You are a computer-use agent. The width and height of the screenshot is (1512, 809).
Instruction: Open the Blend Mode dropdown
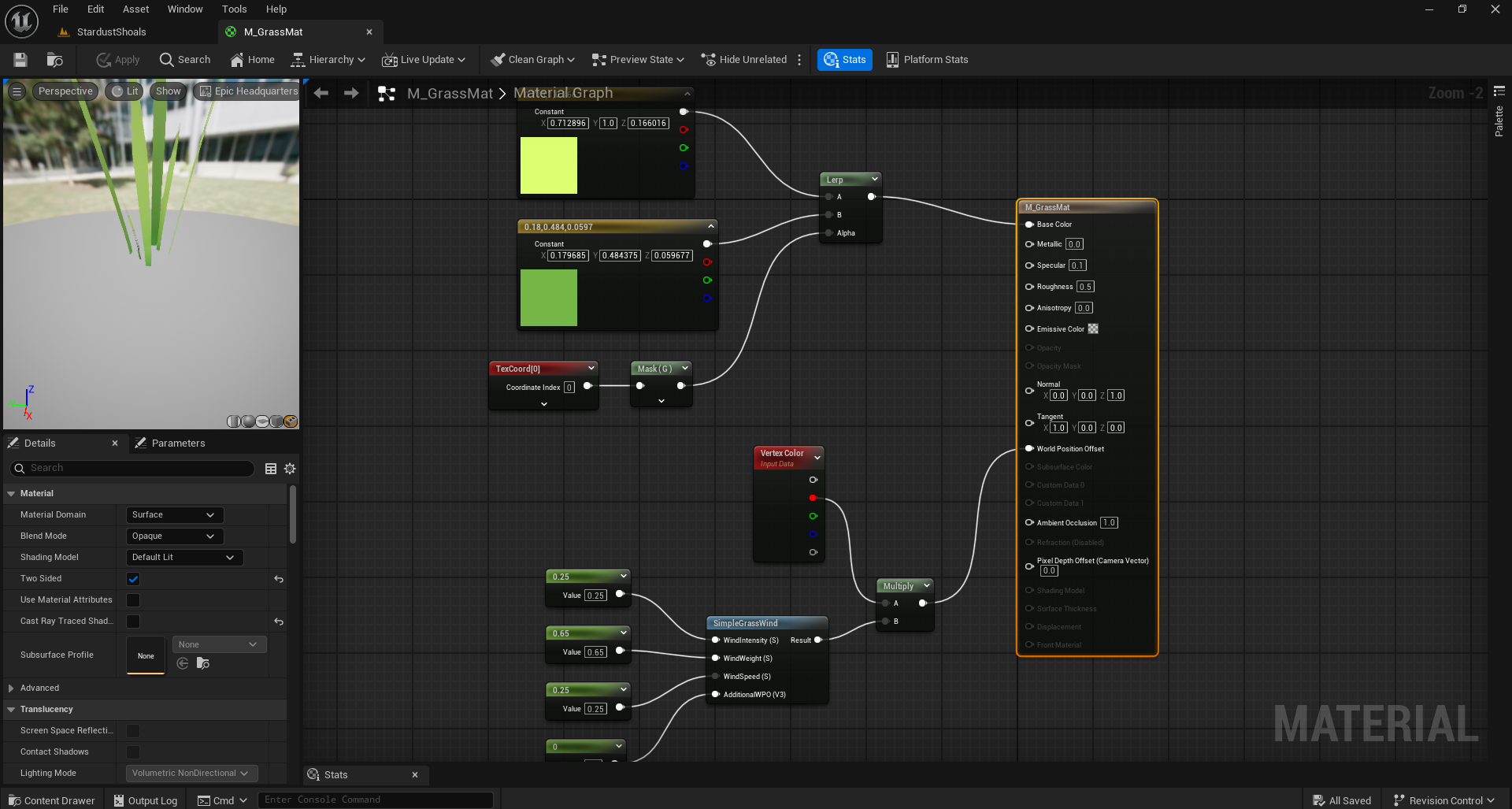click(x=174, y=536)
